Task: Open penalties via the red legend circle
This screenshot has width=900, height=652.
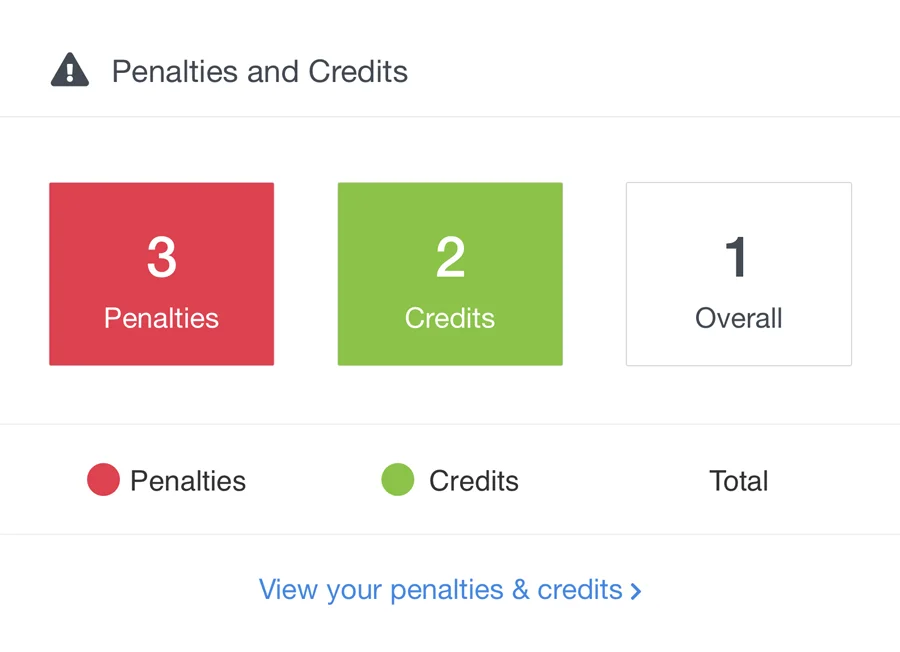Action: point(103,480)
